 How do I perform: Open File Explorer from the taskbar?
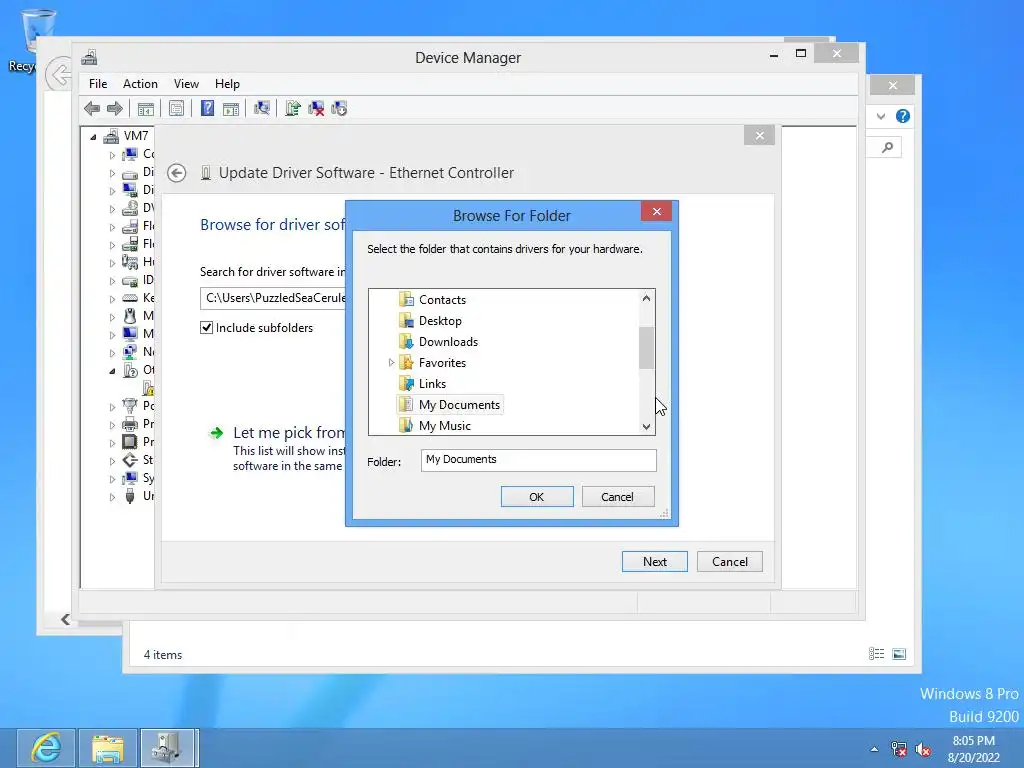click(x=108, y=748)
